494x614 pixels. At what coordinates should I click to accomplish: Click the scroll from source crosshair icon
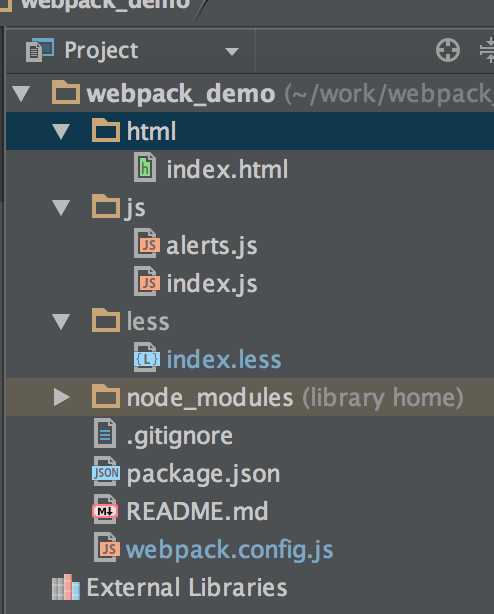[x=448, y=51]
